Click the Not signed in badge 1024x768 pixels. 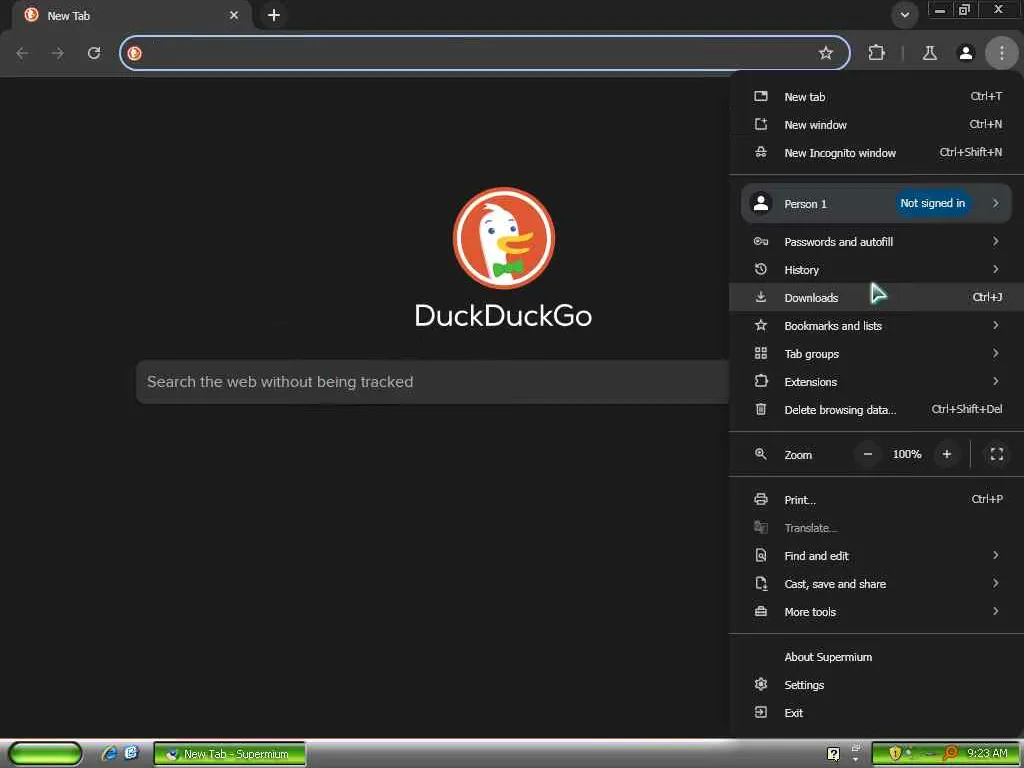pos(932,203)
